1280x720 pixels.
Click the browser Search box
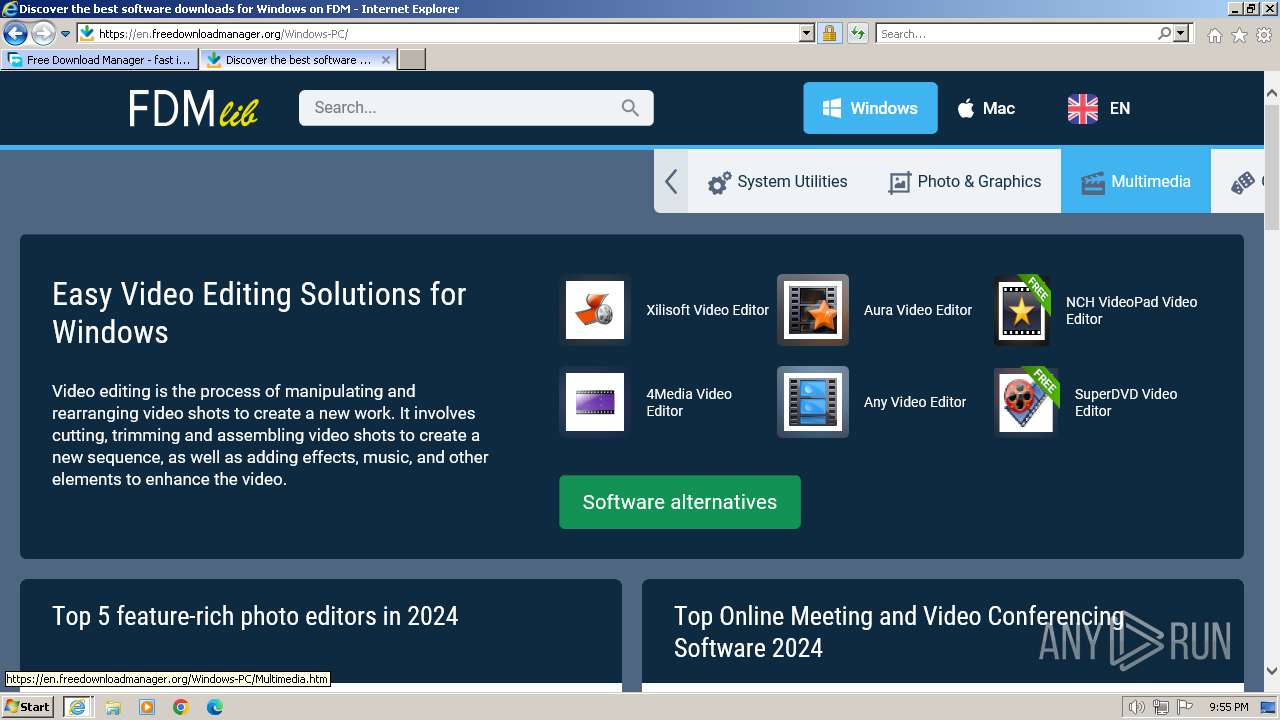click(1016, 33)
